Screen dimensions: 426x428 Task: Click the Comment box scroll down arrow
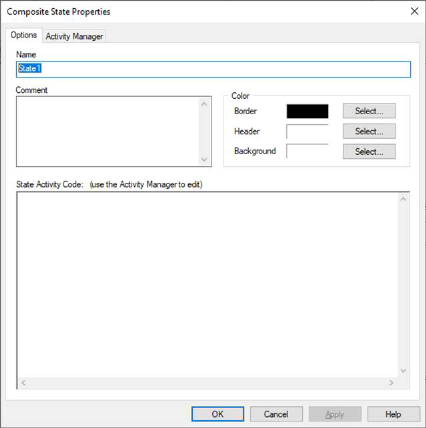[x=204, y=159]
